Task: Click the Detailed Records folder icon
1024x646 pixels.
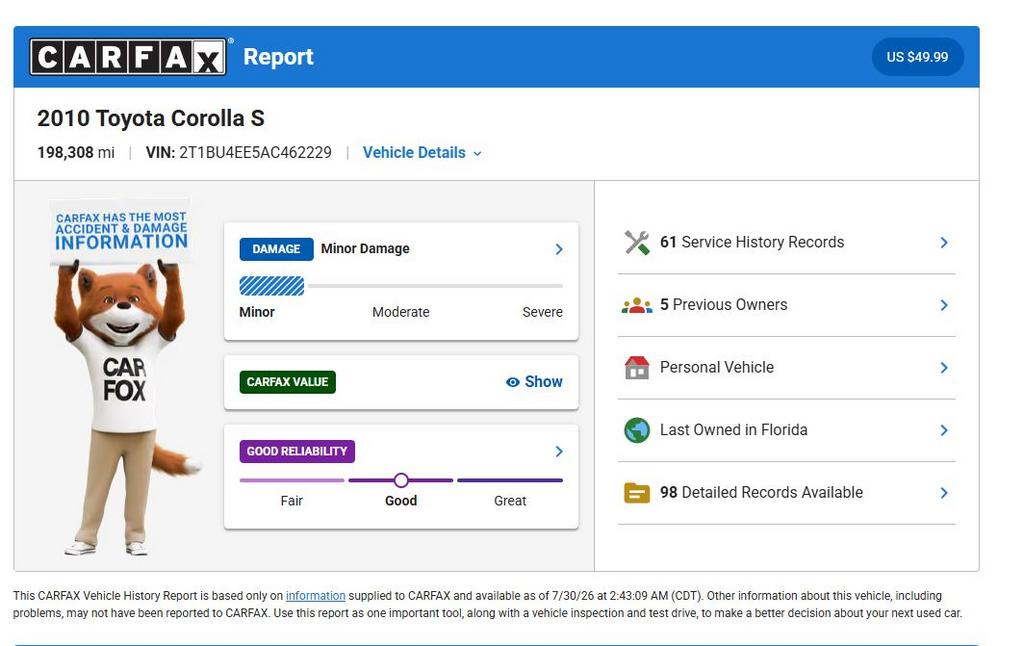Action: click(637, 493)
